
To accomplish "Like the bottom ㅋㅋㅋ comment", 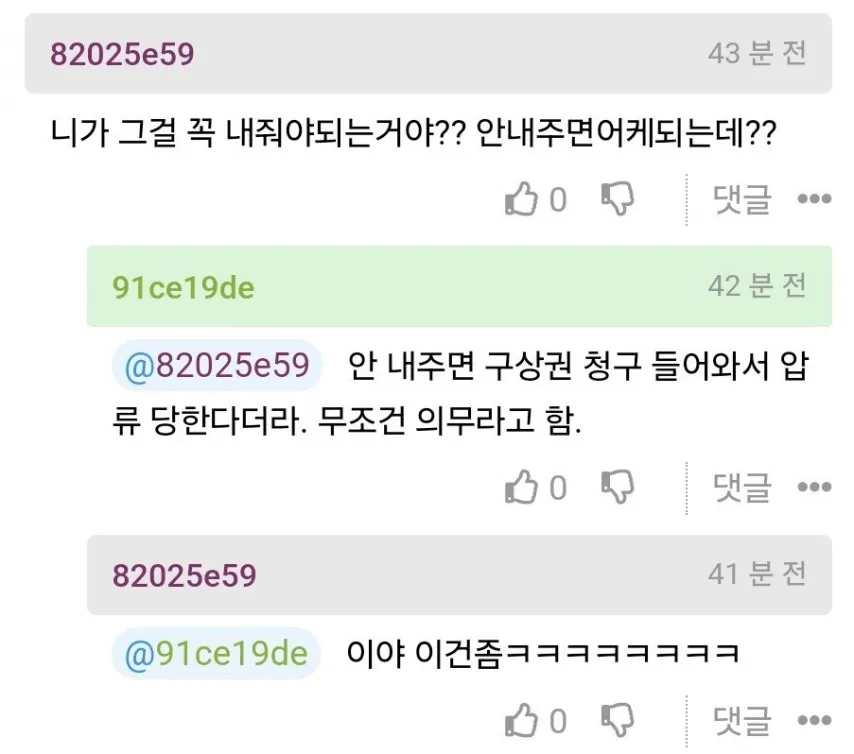I will (523, 720).
